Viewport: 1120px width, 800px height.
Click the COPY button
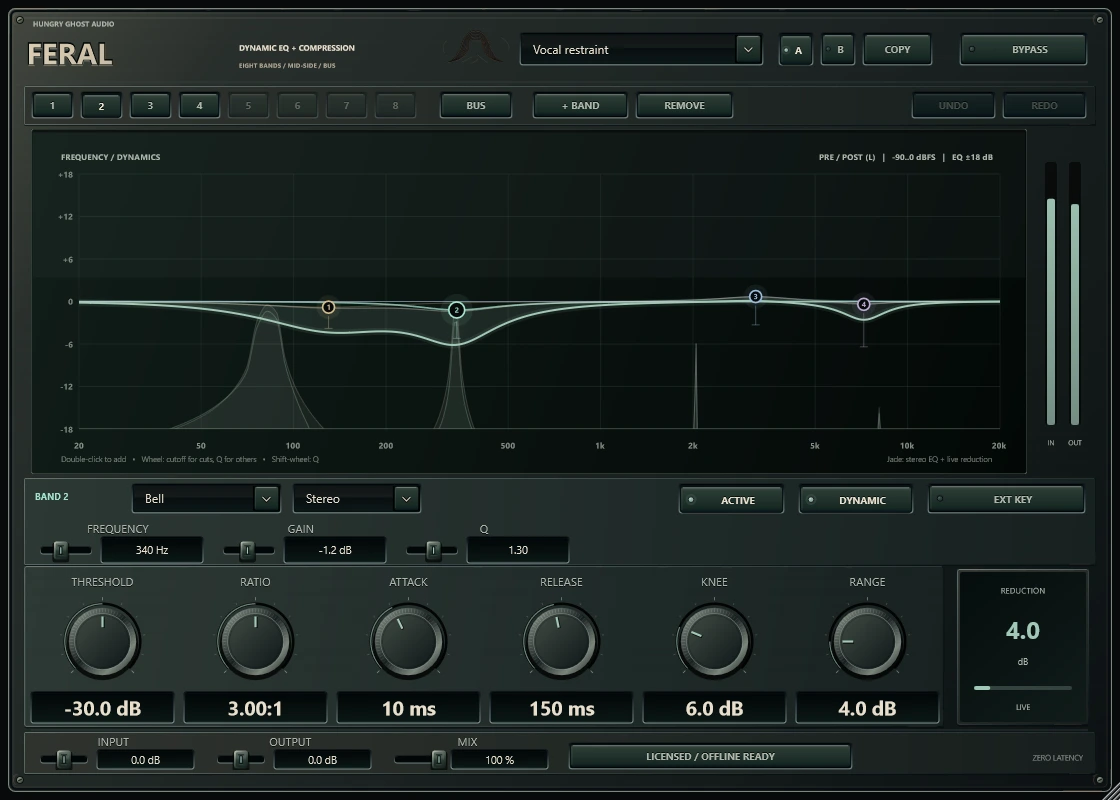[x=897, y=50]
